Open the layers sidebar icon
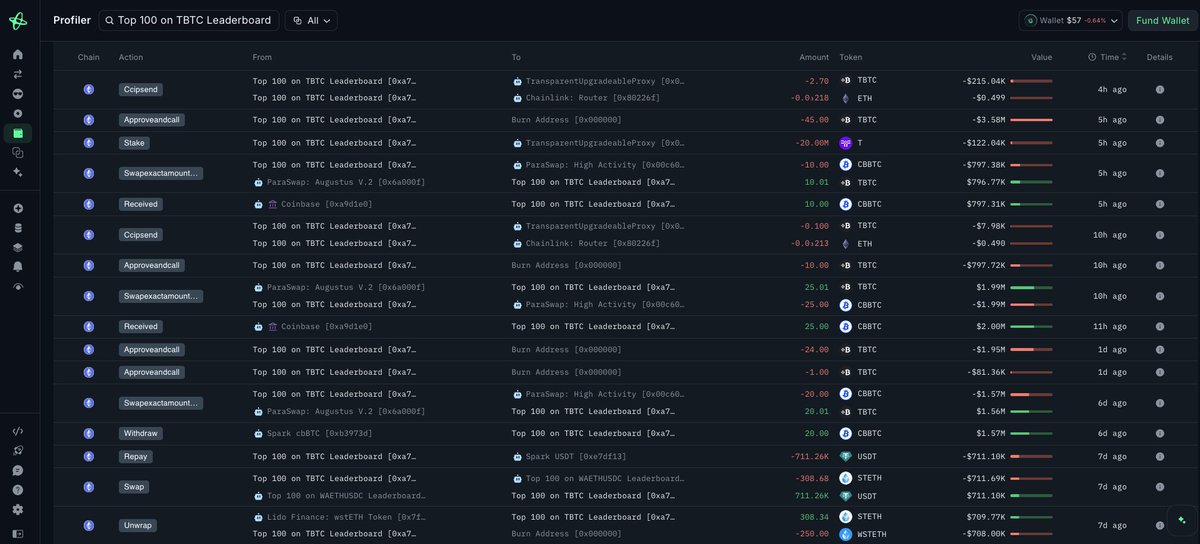Screen dimensions: 1200x544 (x=18, y=247)
